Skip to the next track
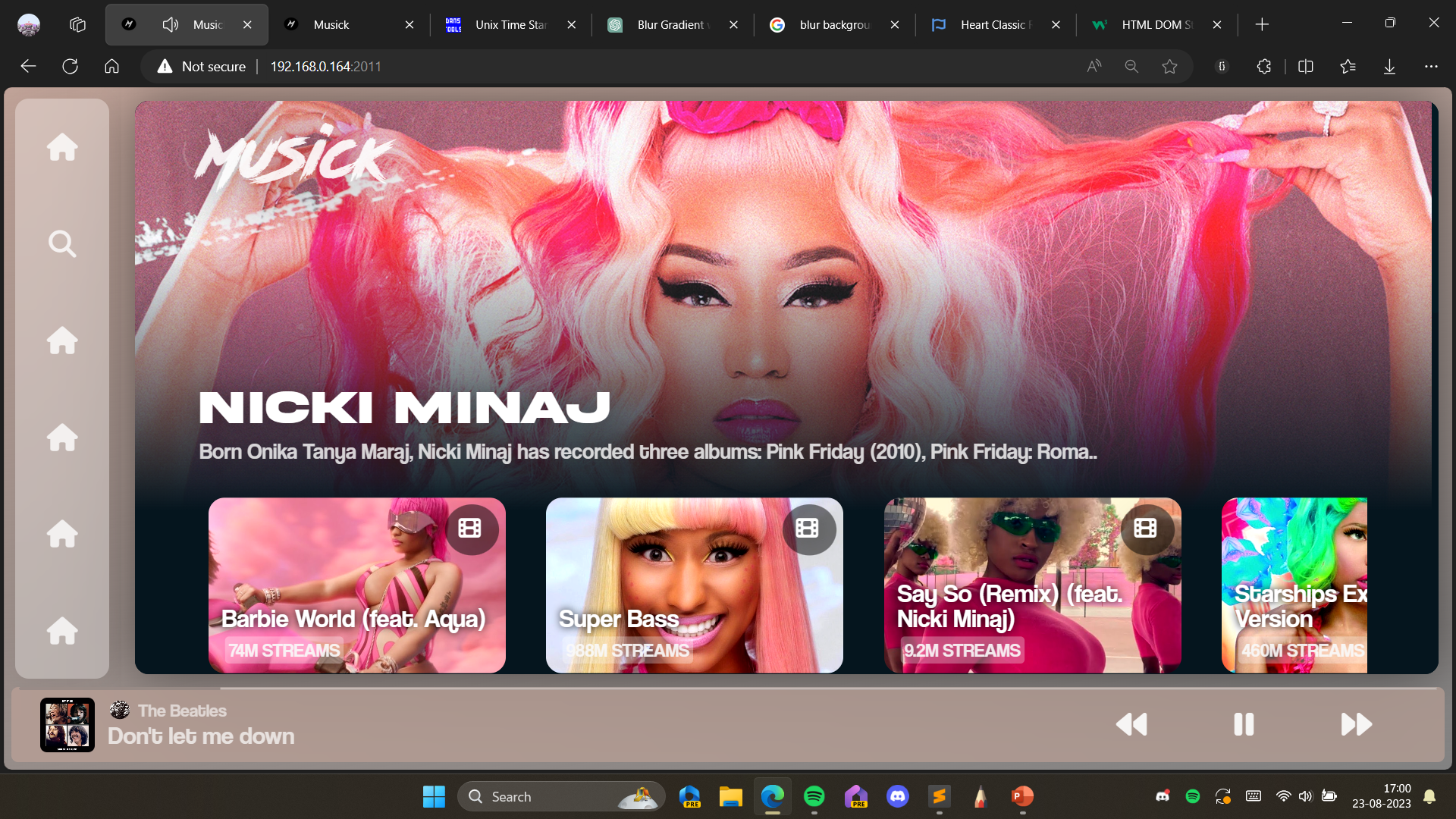Viewport: 1456px width, 819px height. click(1356, 724)
